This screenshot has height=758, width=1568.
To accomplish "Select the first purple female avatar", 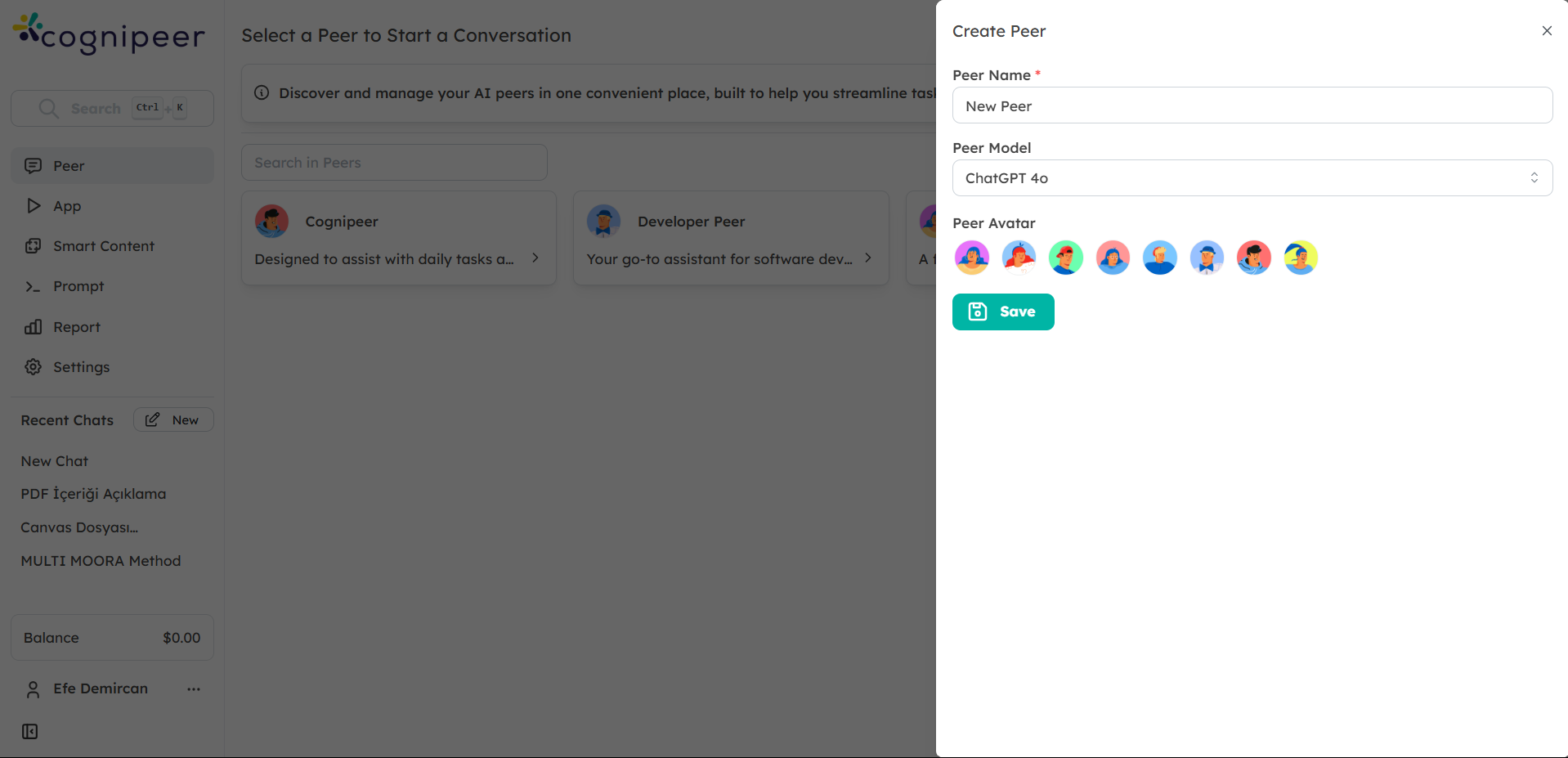I will (x=972, y=257).
